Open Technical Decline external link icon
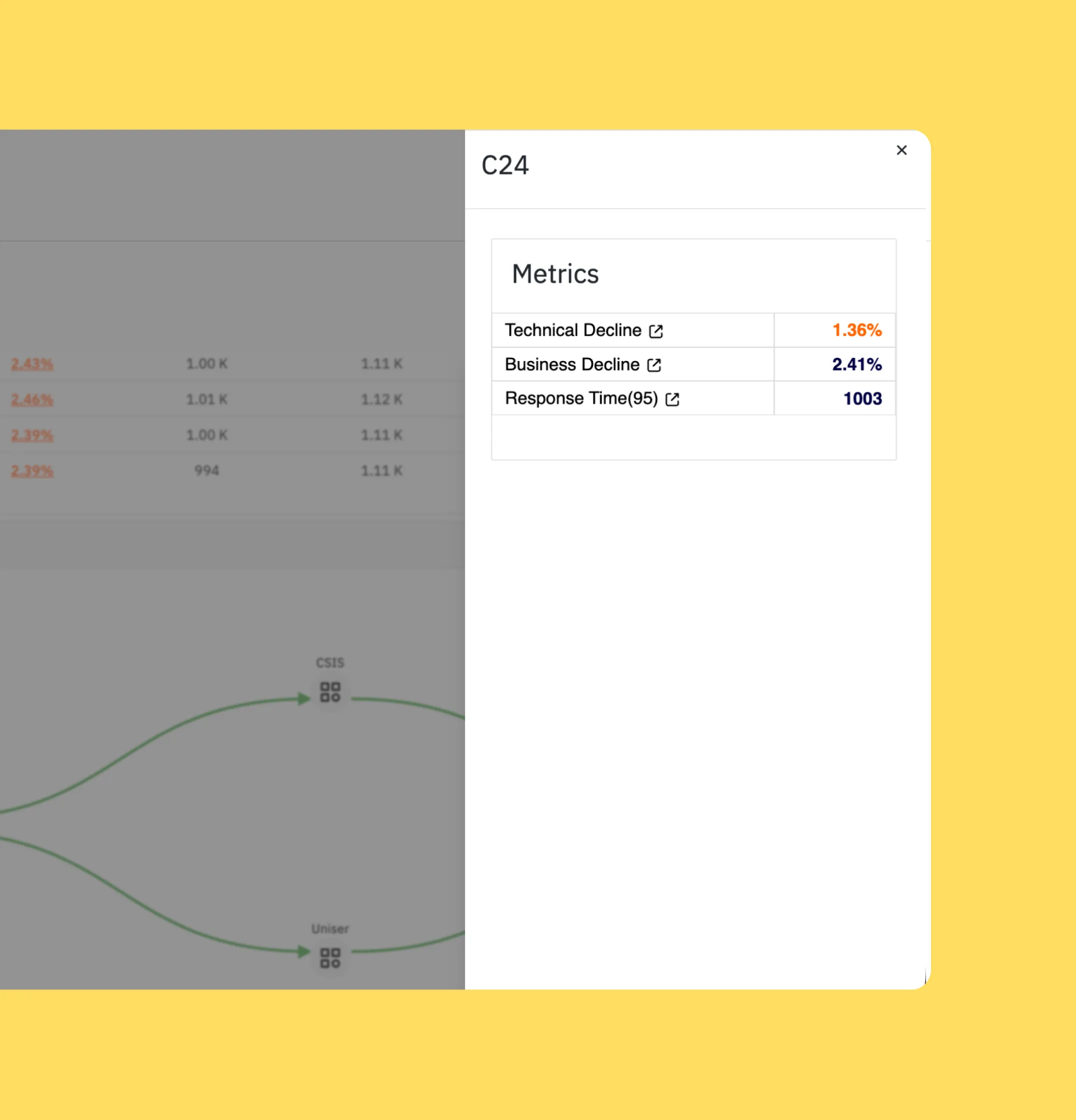This screenshot has width=1076, height=1120. pyautogui.click(x=655, y=331)
